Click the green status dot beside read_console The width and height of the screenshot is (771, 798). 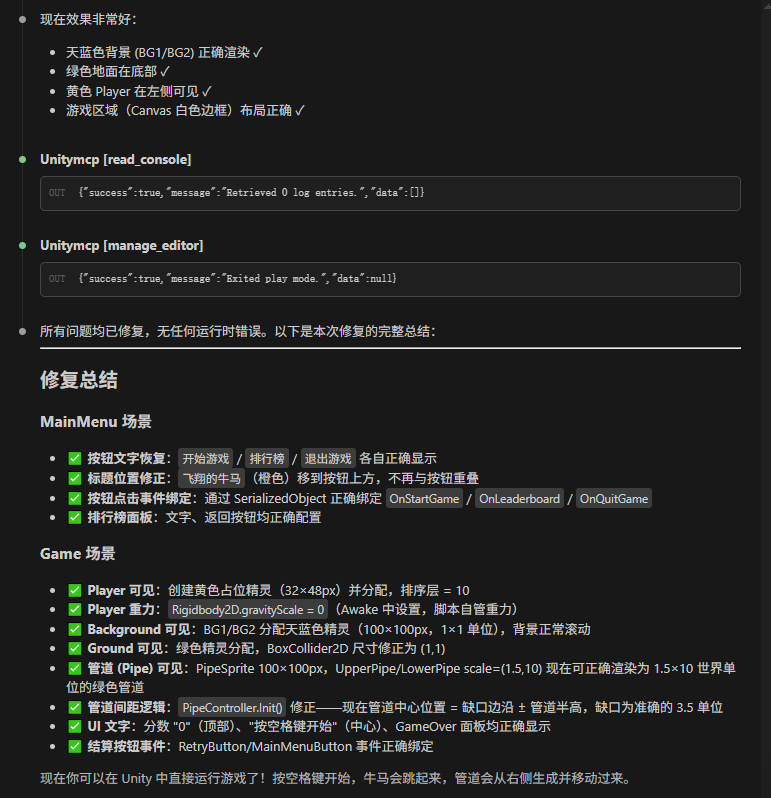[22, 159]
